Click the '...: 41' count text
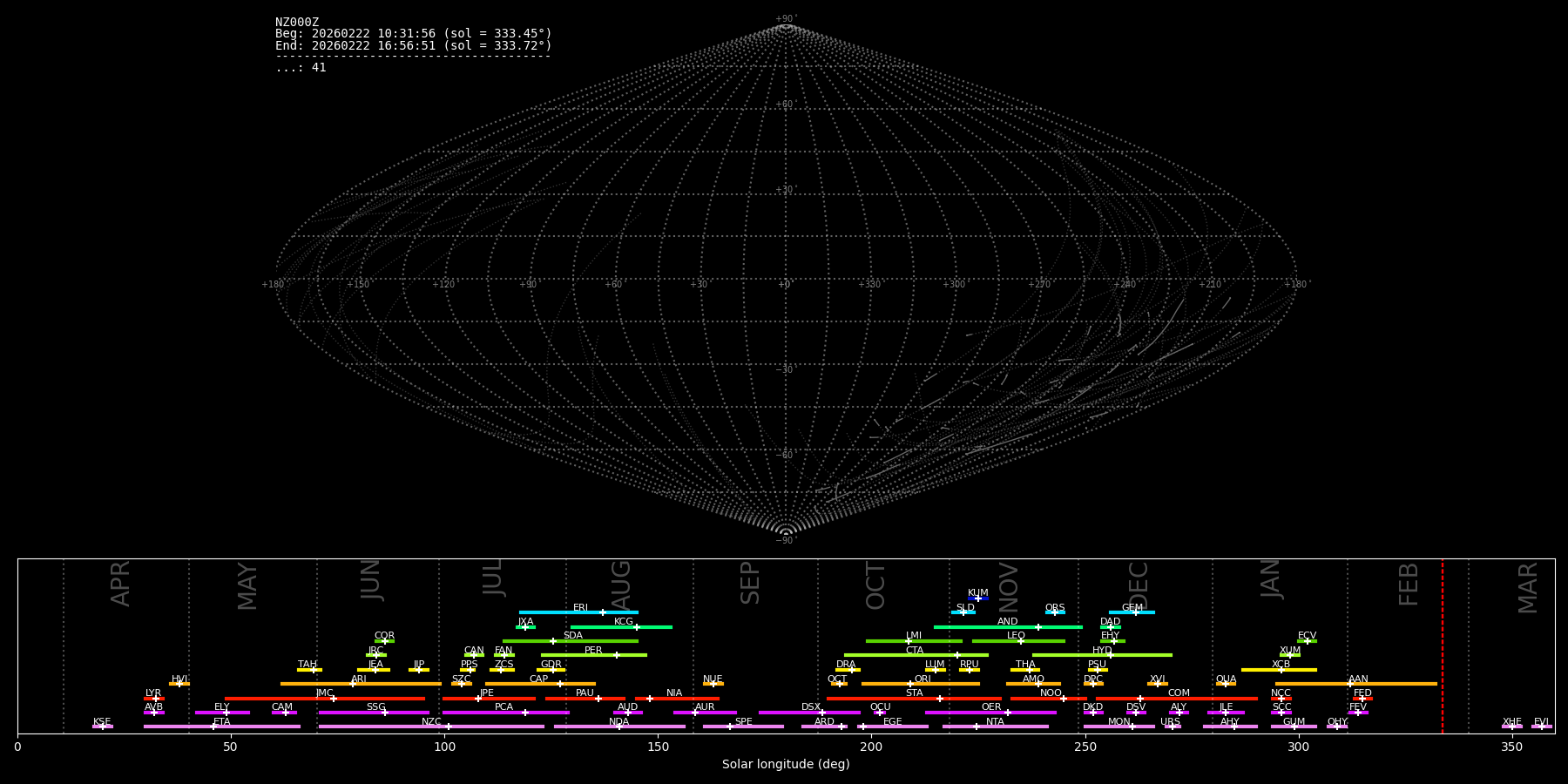The height and width of the screenshot is (784, 1568). coord(301,68)
